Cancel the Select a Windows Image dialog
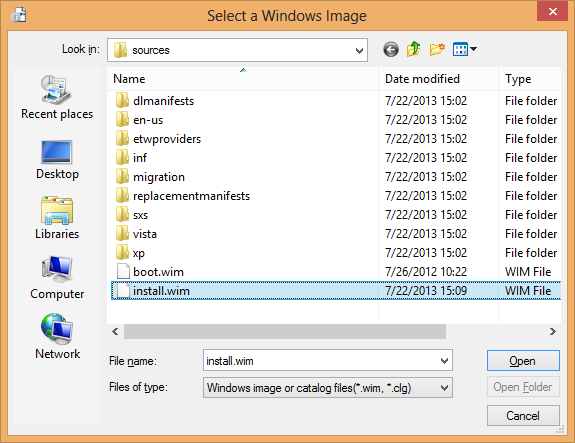The height and width of the screenshot is (443, 575). click(x=523, y=415)
